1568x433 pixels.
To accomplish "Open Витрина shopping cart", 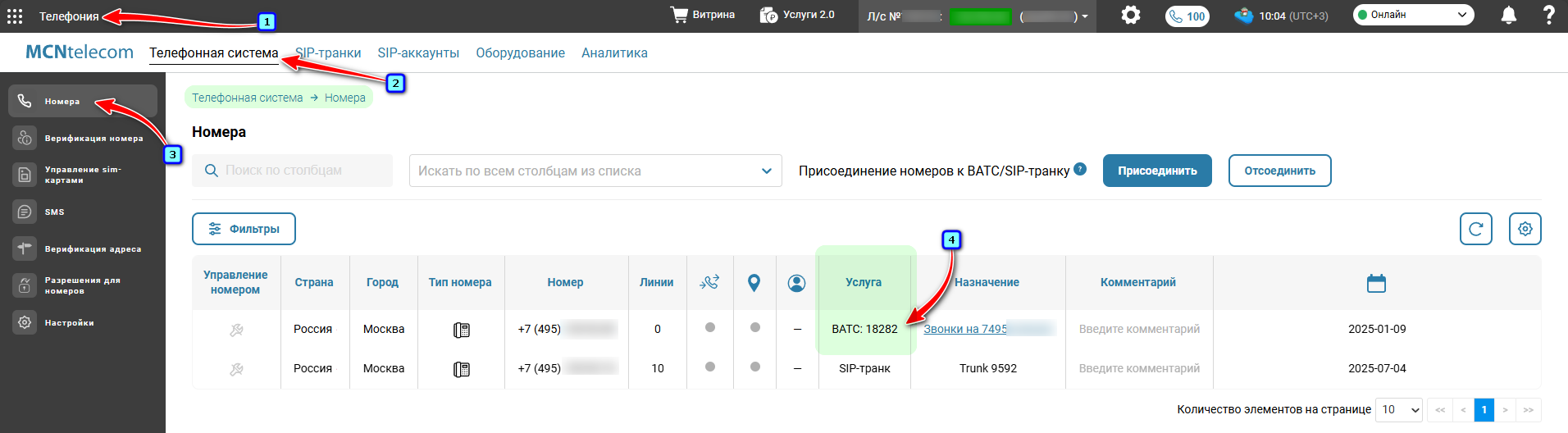I will click(702, 15).
